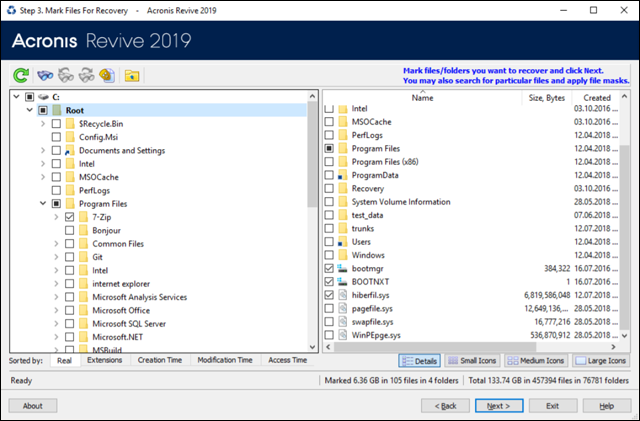Click the file list vertical scrollbar thumb
This screenshot has width=640, height=421.
tap(624, 237)
